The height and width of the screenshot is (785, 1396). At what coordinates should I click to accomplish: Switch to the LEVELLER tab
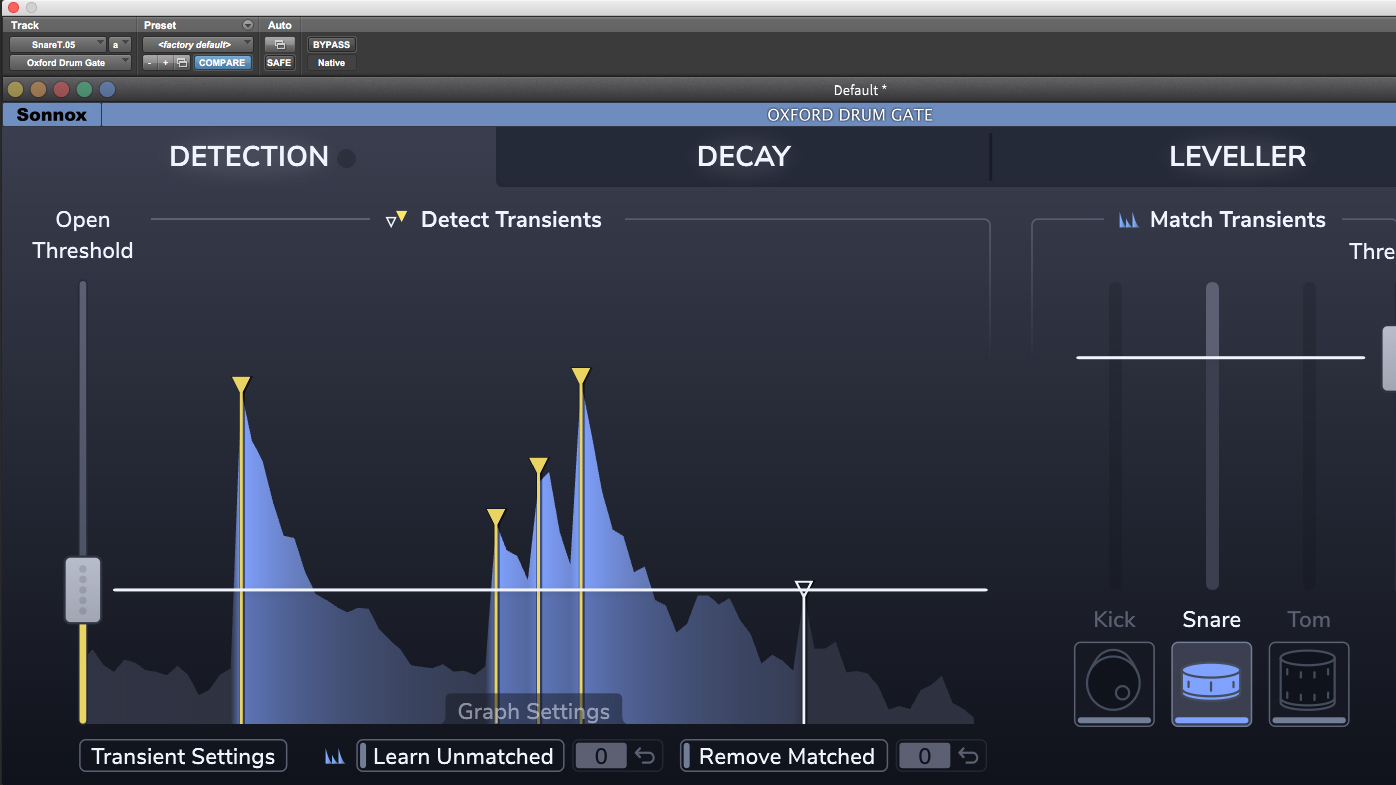coord(1237,157)
